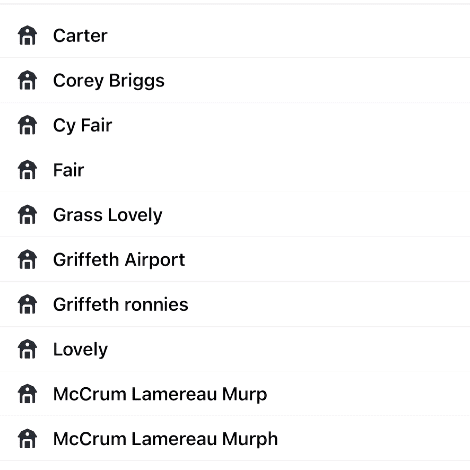This screenshot has width=470, height=470.
Task: Choose the Griffeth ronnies entry
Action: [235, 304]
